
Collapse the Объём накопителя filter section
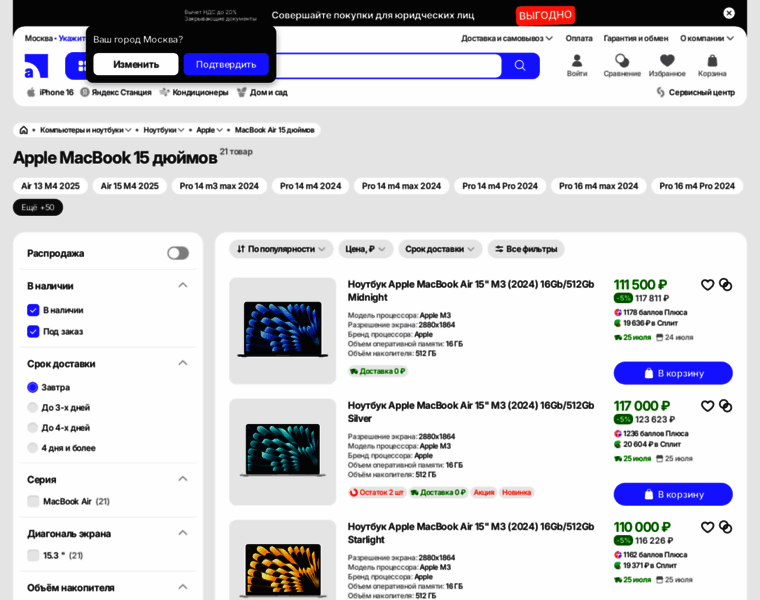[x=183, y=587]
